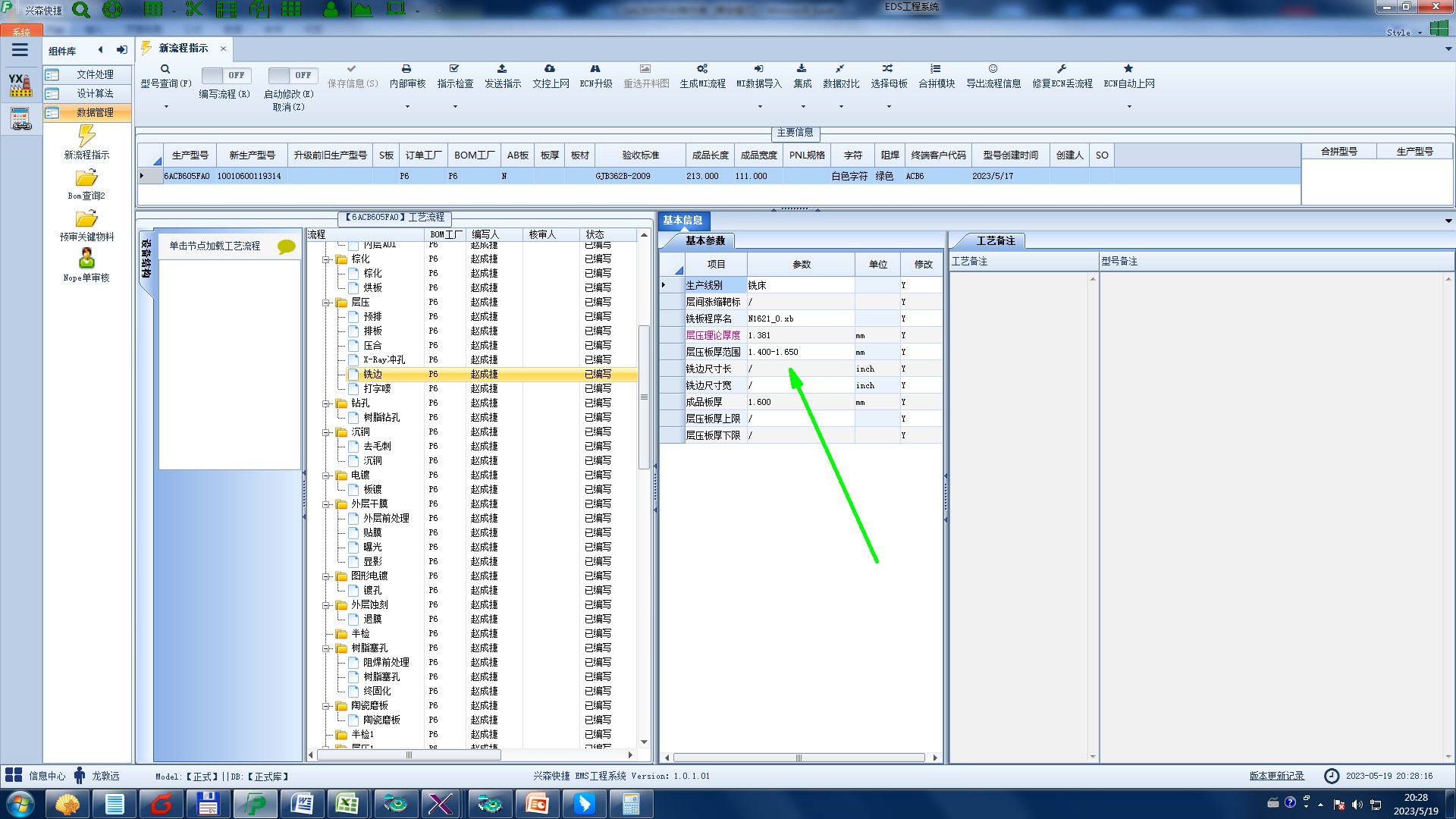Image resolution: width=1456 pixels, height=819 pixels.
Task: Click the ECN升级 toolbar icon
Action: [595, 69]
